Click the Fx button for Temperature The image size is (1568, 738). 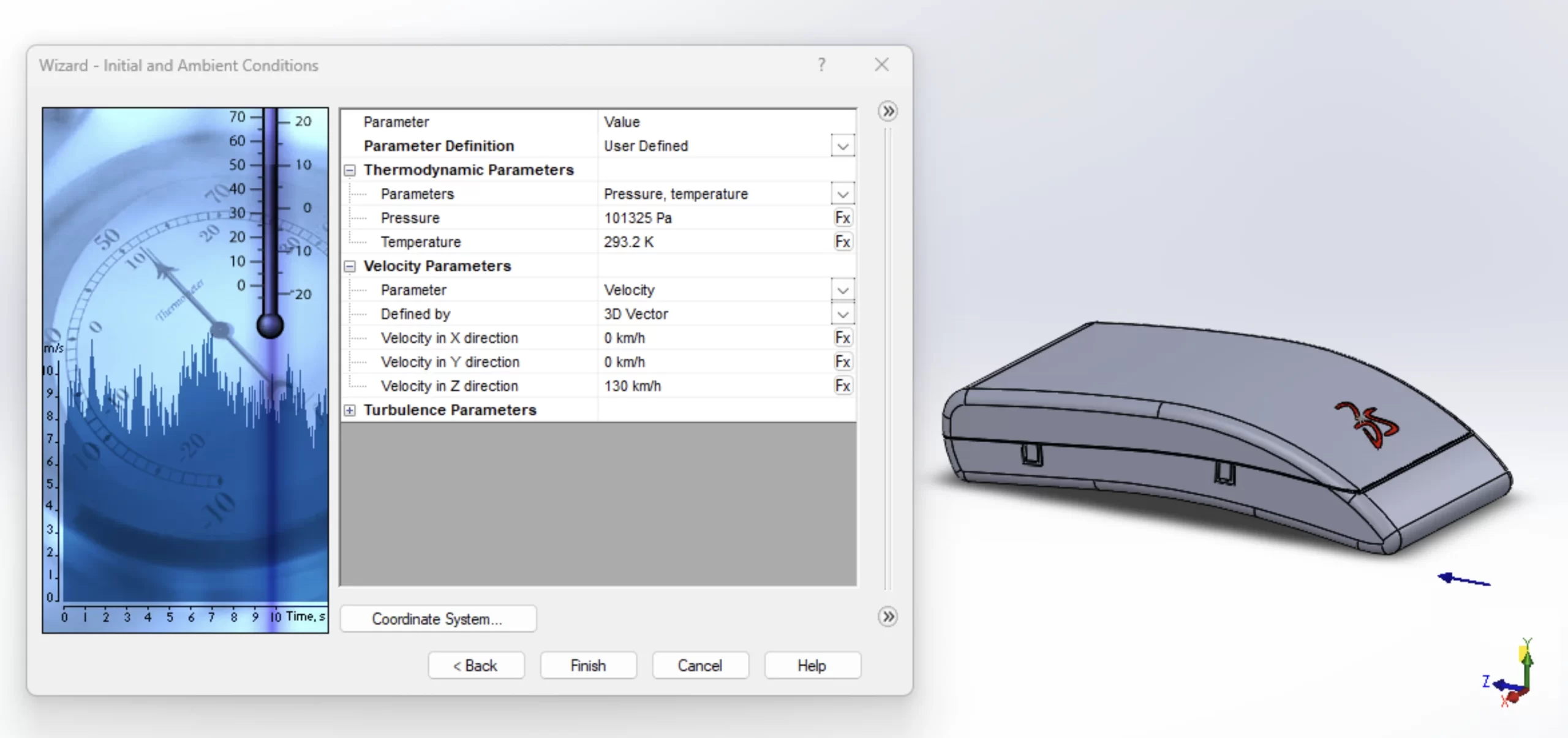coord(842,242)
